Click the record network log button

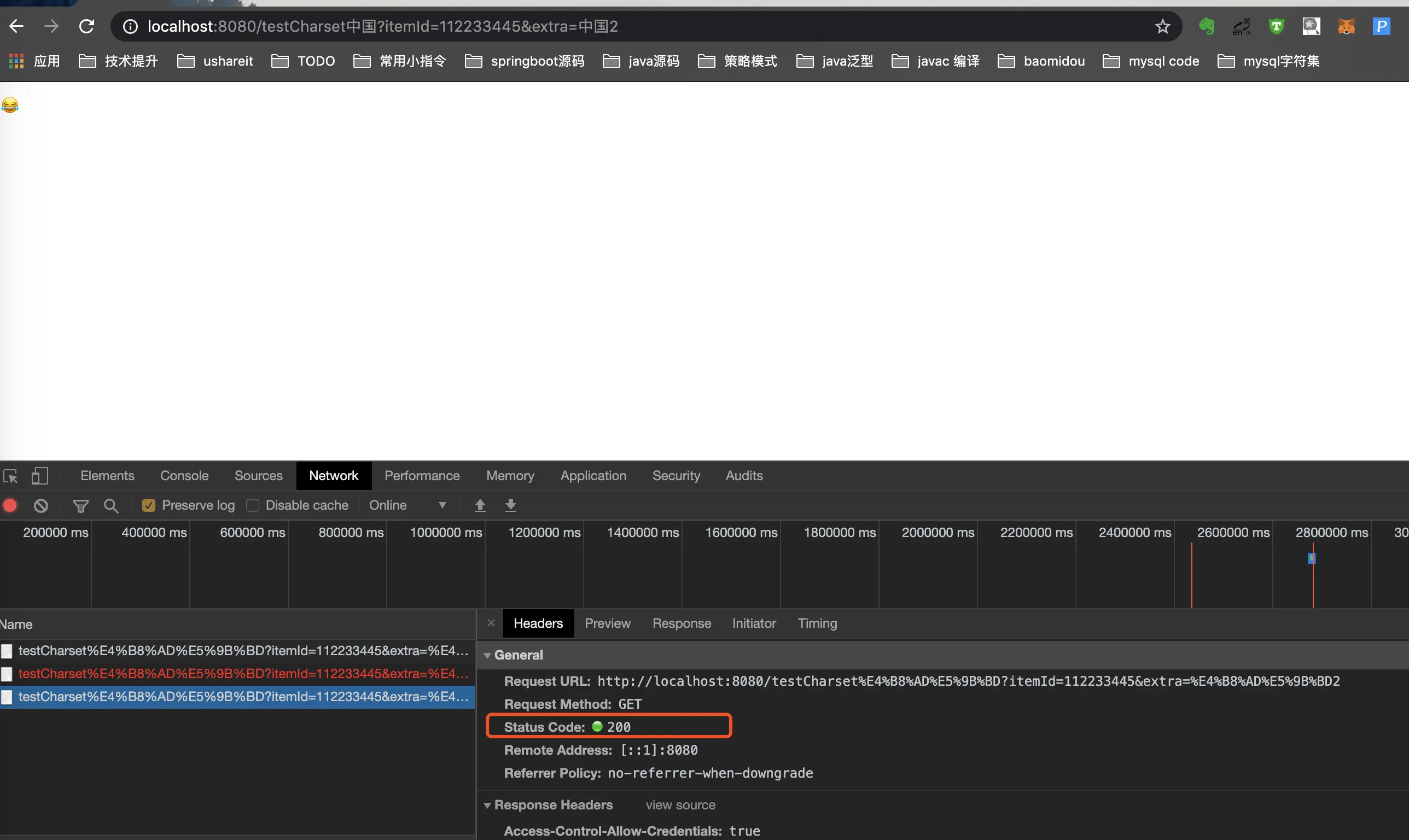10,505
